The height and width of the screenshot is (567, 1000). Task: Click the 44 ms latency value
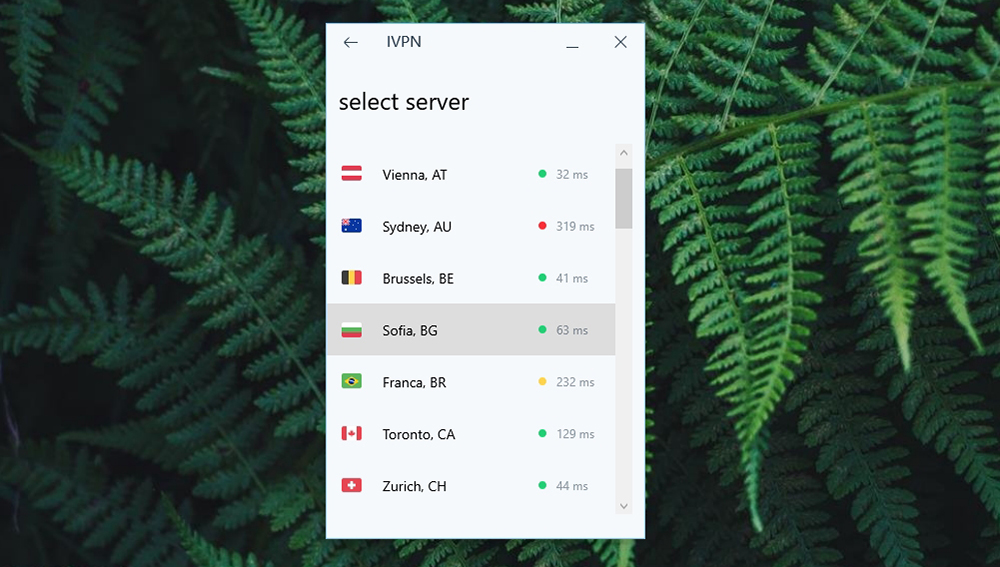pyautogui.click(x=572, y=486)
